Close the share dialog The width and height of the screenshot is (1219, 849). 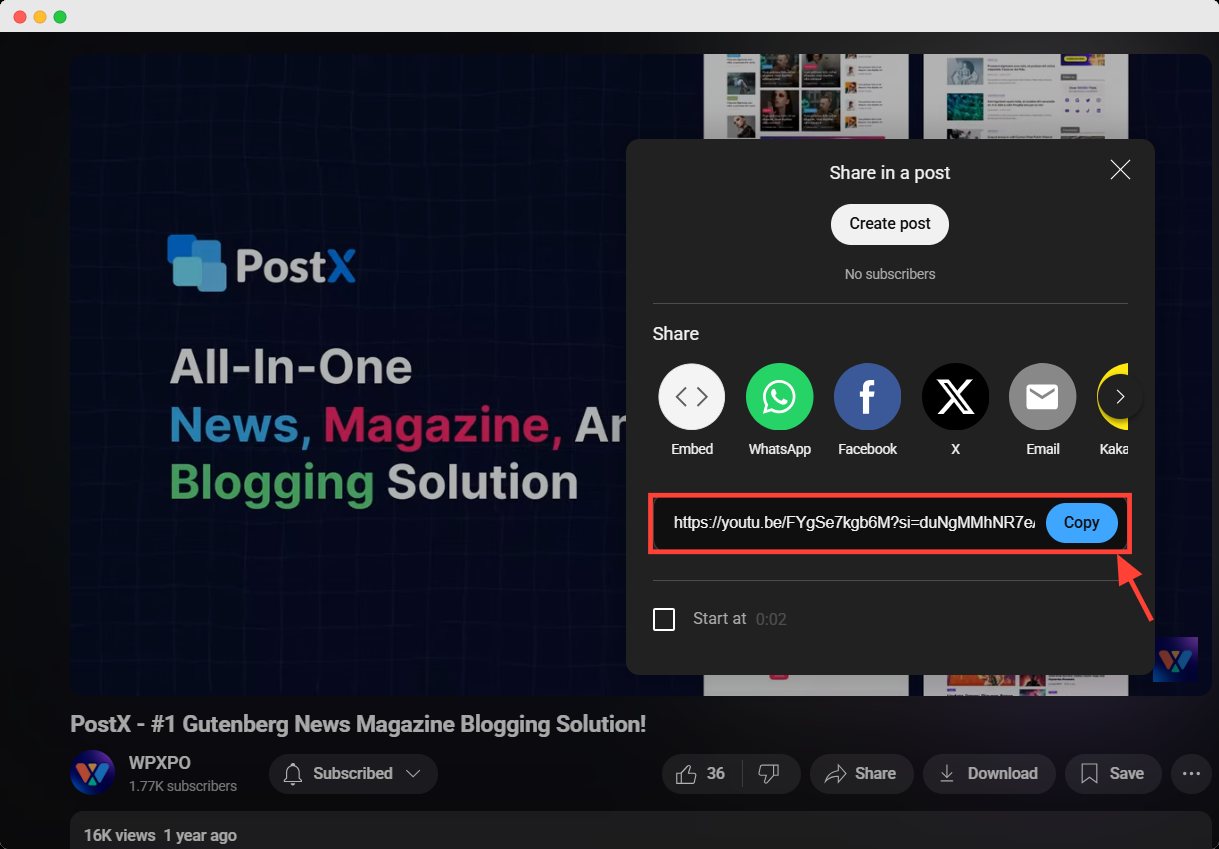1120,170
